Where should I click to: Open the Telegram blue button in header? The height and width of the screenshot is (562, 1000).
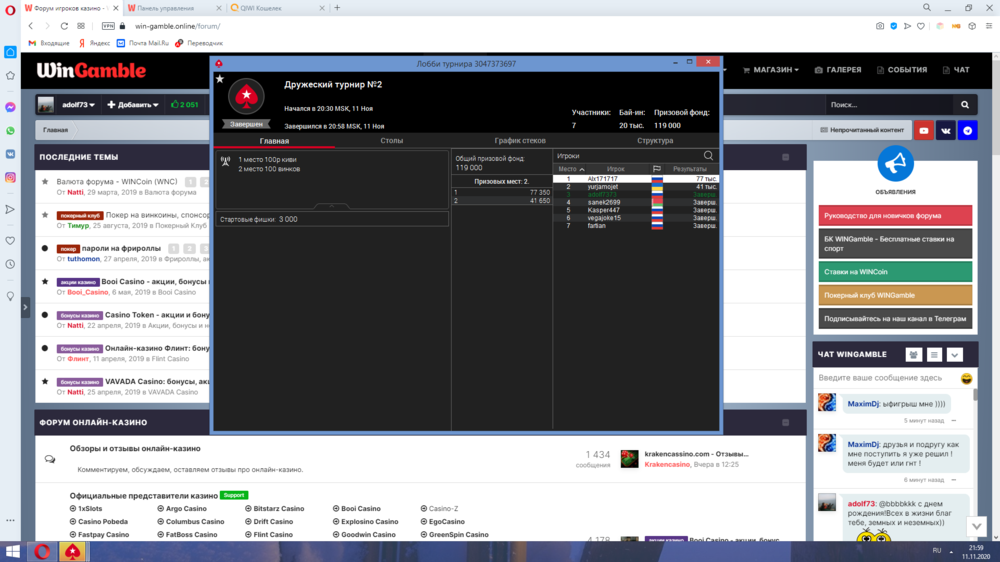pos(967,130)
